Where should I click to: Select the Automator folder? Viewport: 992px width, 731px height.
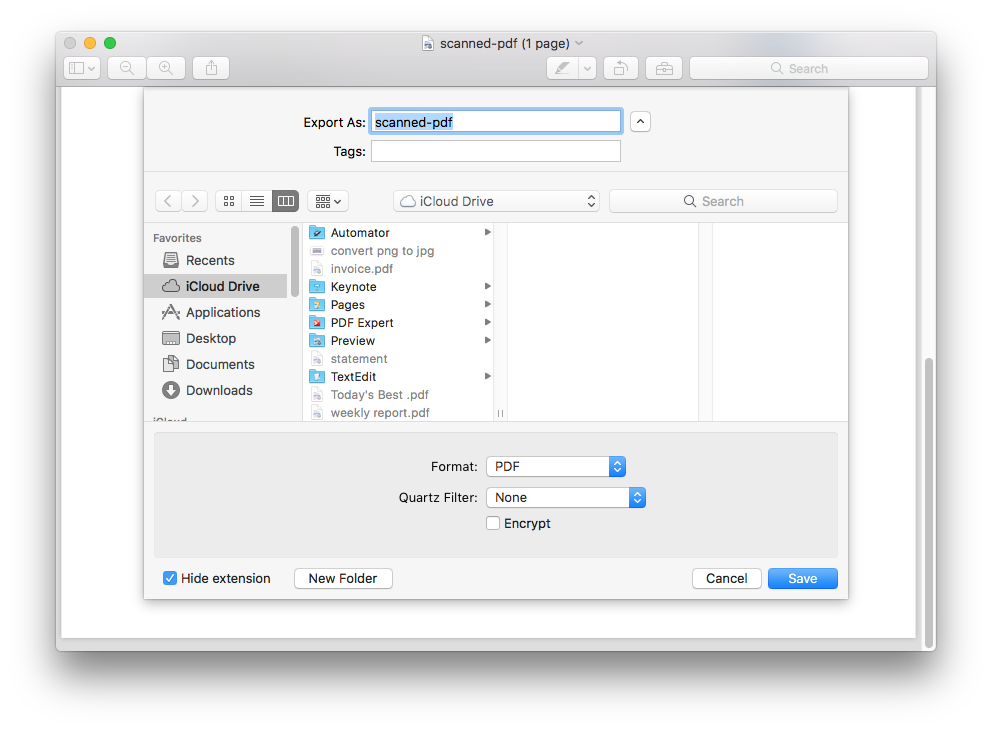(400, 232)
